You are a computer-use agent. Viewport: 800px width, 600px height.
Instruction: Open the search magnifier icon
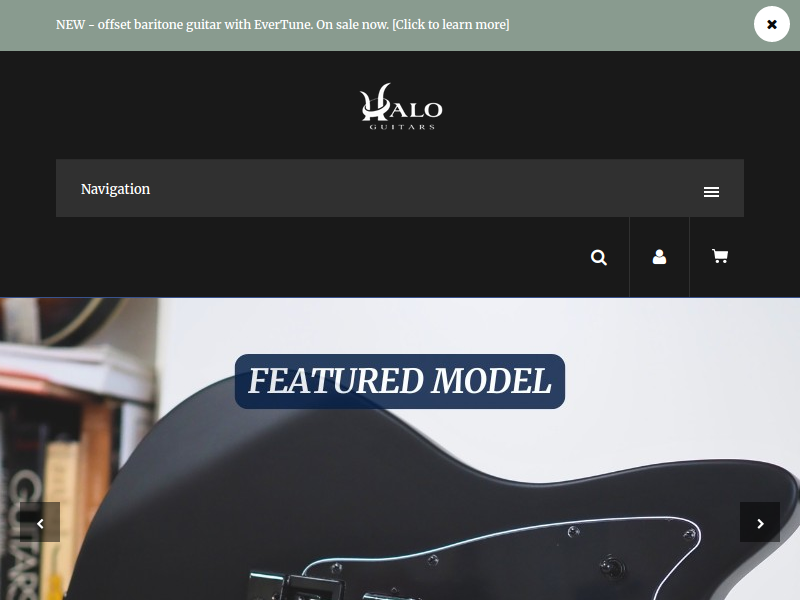pos(598,257)
